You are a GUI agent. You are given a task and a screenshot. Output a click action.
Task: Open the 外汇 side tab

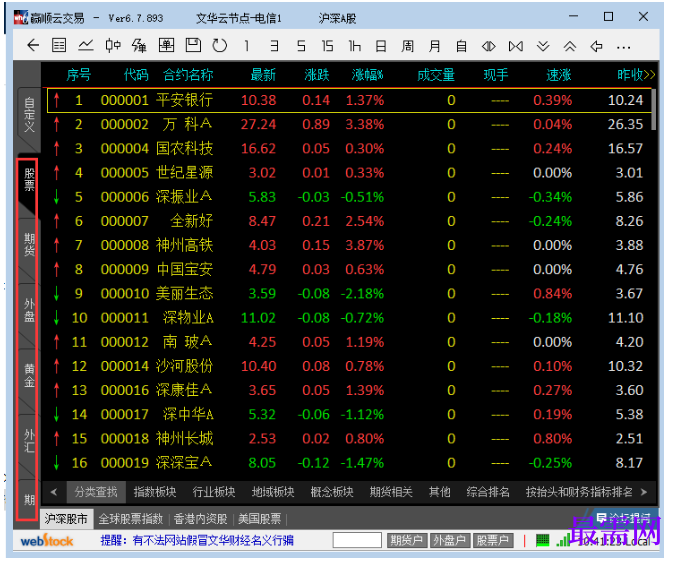29,440
